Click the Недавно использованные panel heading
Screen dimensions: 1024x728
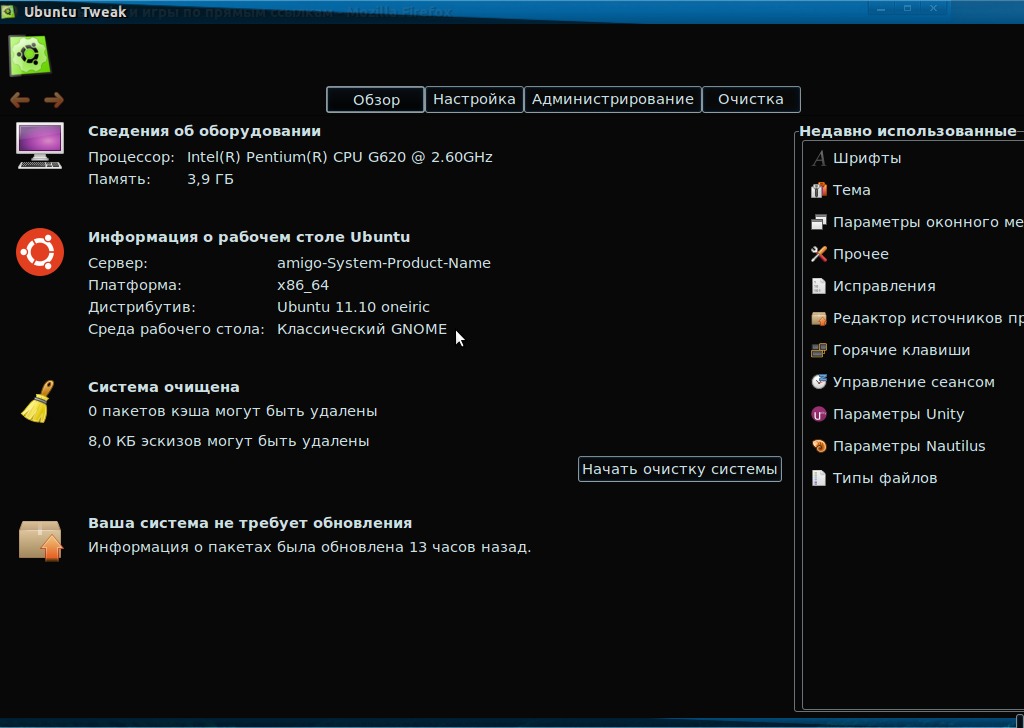click(x=908, y=131)
